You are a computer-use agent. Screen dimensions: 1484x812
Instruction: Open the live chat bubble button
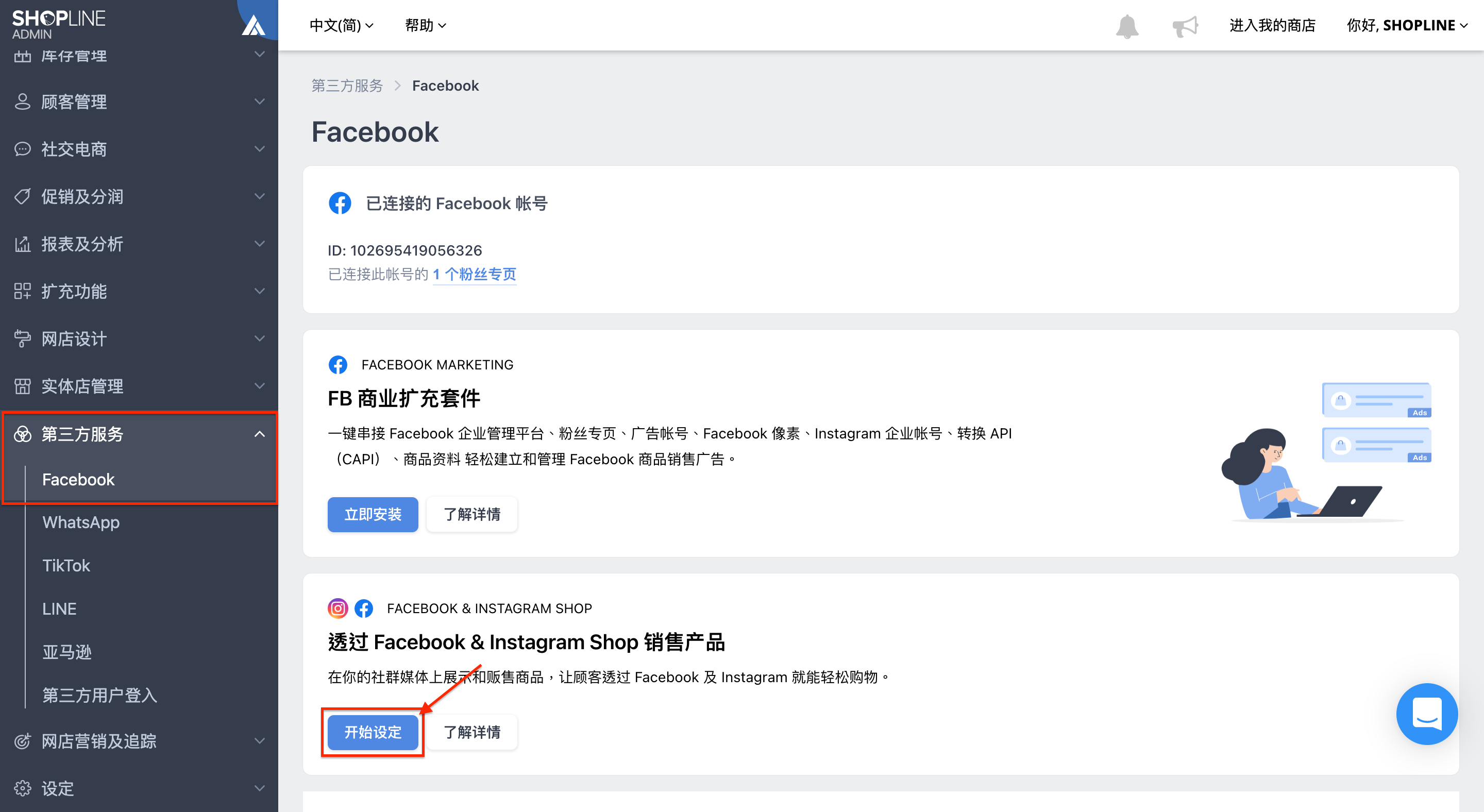(1426, 714)
